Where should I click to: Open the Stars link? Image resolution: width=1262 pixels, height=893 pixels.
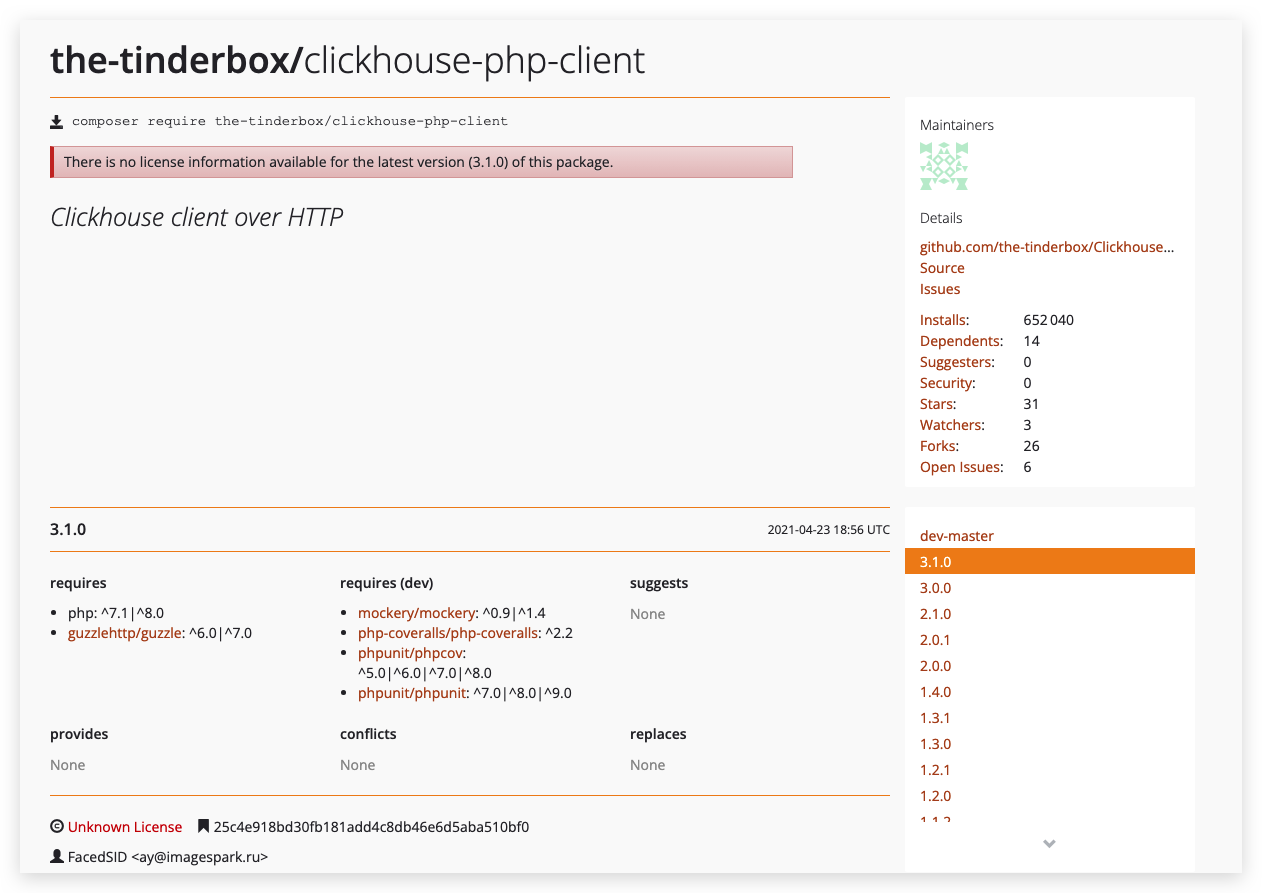938,404
